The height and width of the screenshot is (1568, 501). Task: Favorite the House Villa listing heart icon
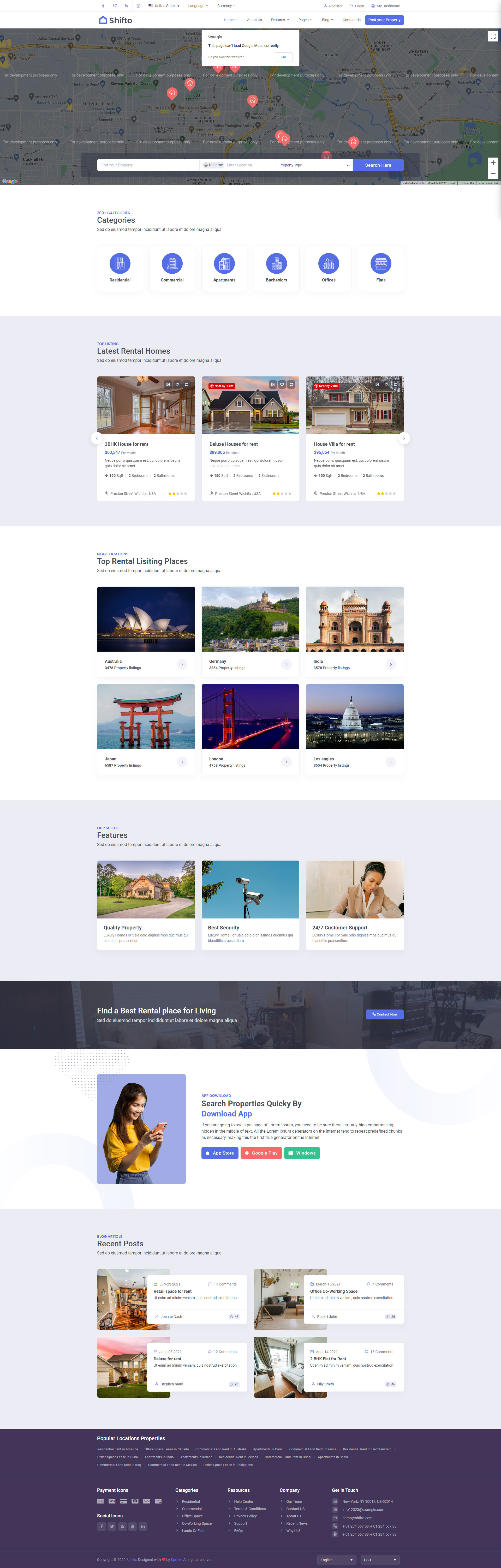(x=386, y=385)
